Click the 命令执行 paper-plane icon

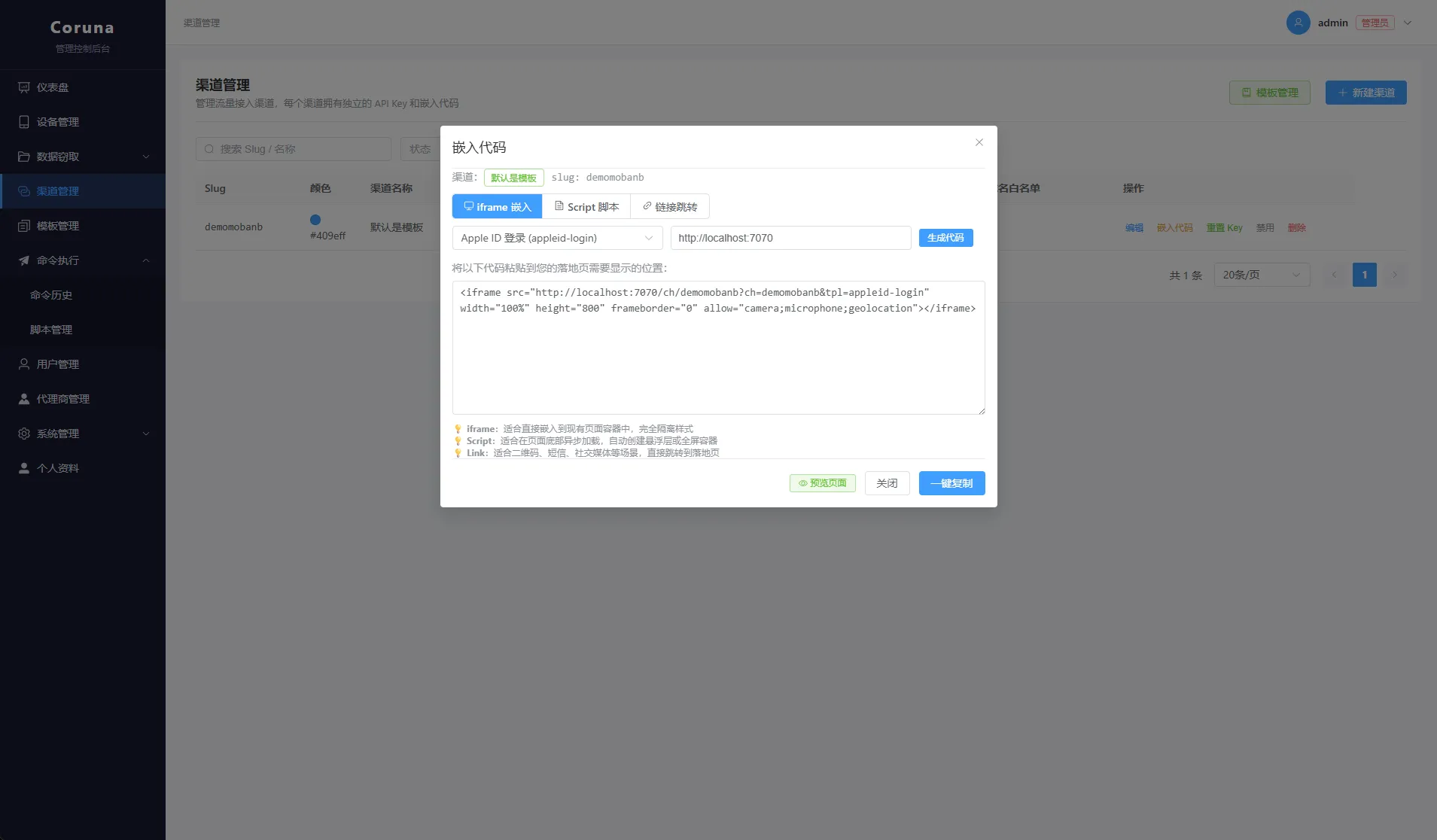(x=24, y=260)
